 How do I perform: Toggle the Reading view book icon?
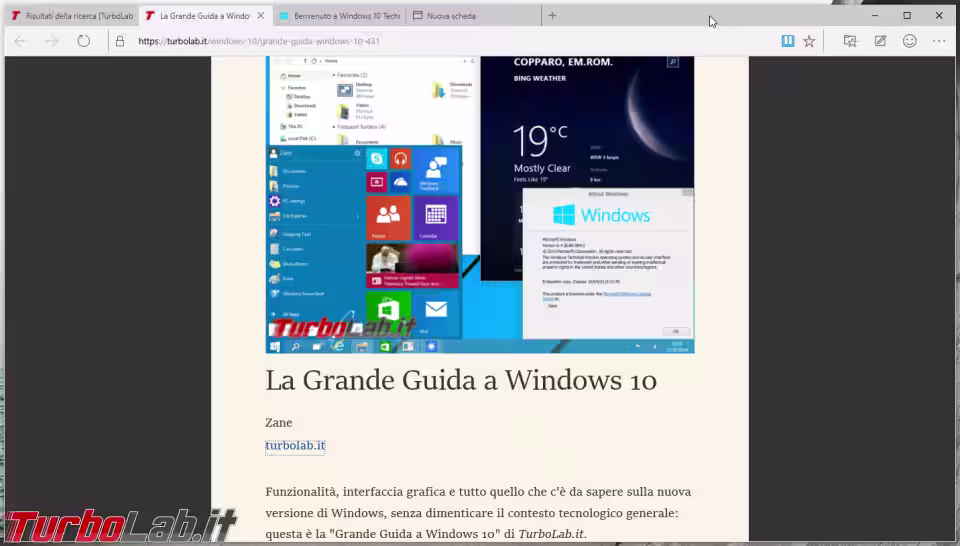788,41
